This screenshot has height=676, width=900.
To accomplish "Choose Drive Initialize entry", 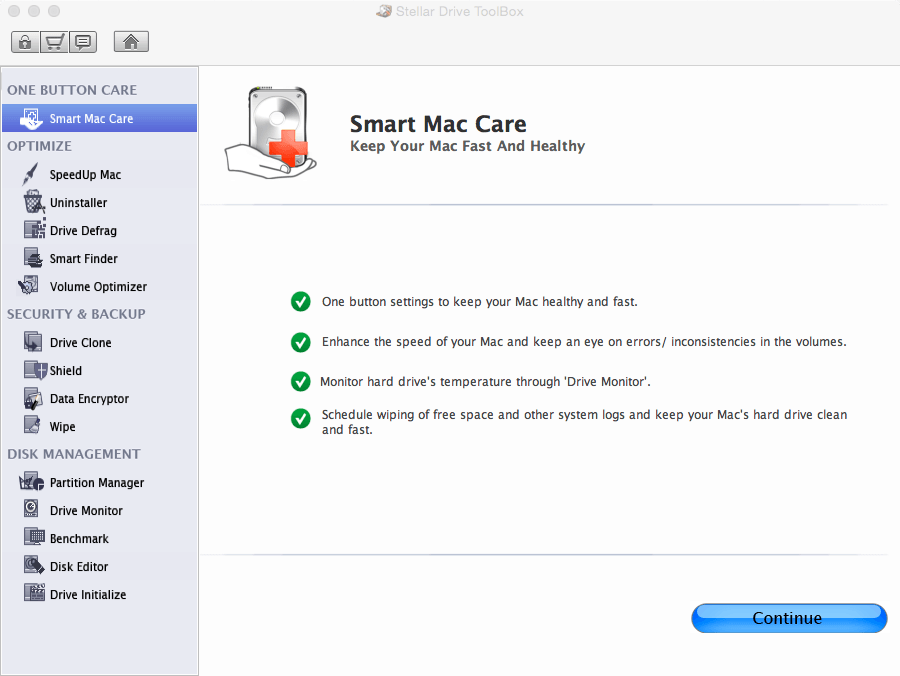I will (x=88, y=595).
